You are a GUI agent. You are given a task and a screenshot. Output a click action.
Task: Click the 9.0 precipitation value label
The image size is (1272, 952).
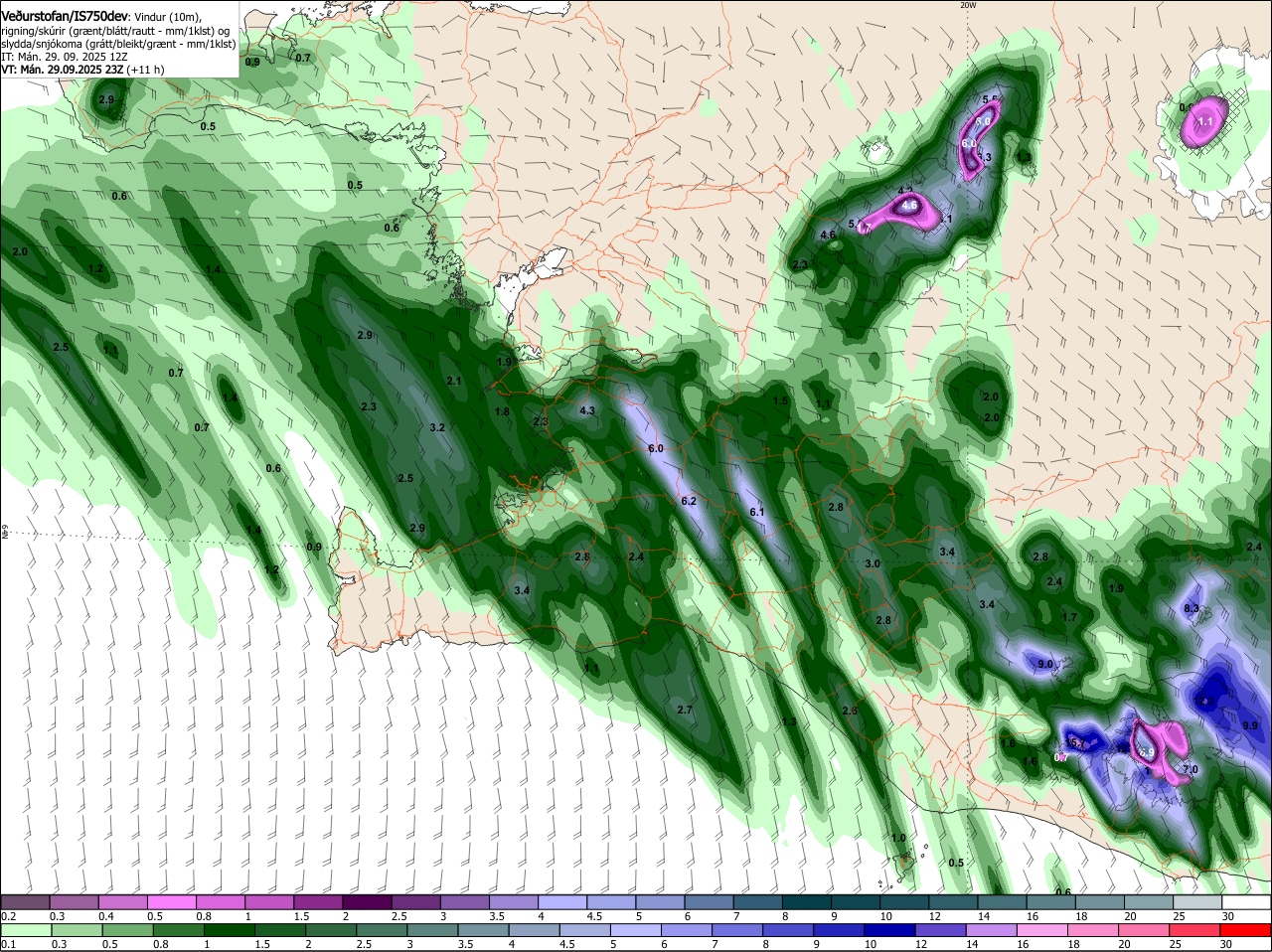click(x=1045, y=663)
